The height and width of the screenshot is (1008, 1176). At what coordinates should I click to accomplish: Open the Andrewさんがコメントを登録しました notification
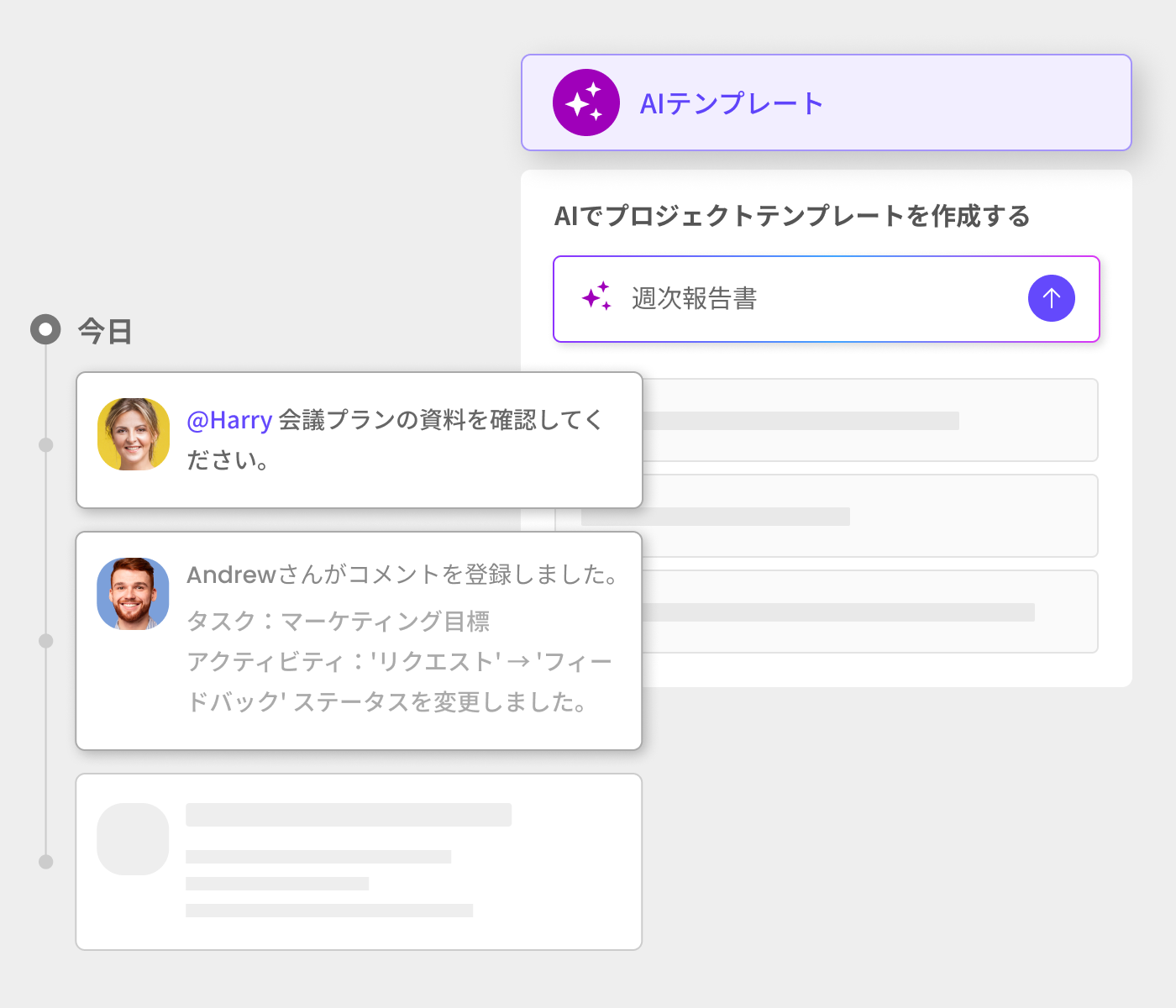click(x=402, y=575)
